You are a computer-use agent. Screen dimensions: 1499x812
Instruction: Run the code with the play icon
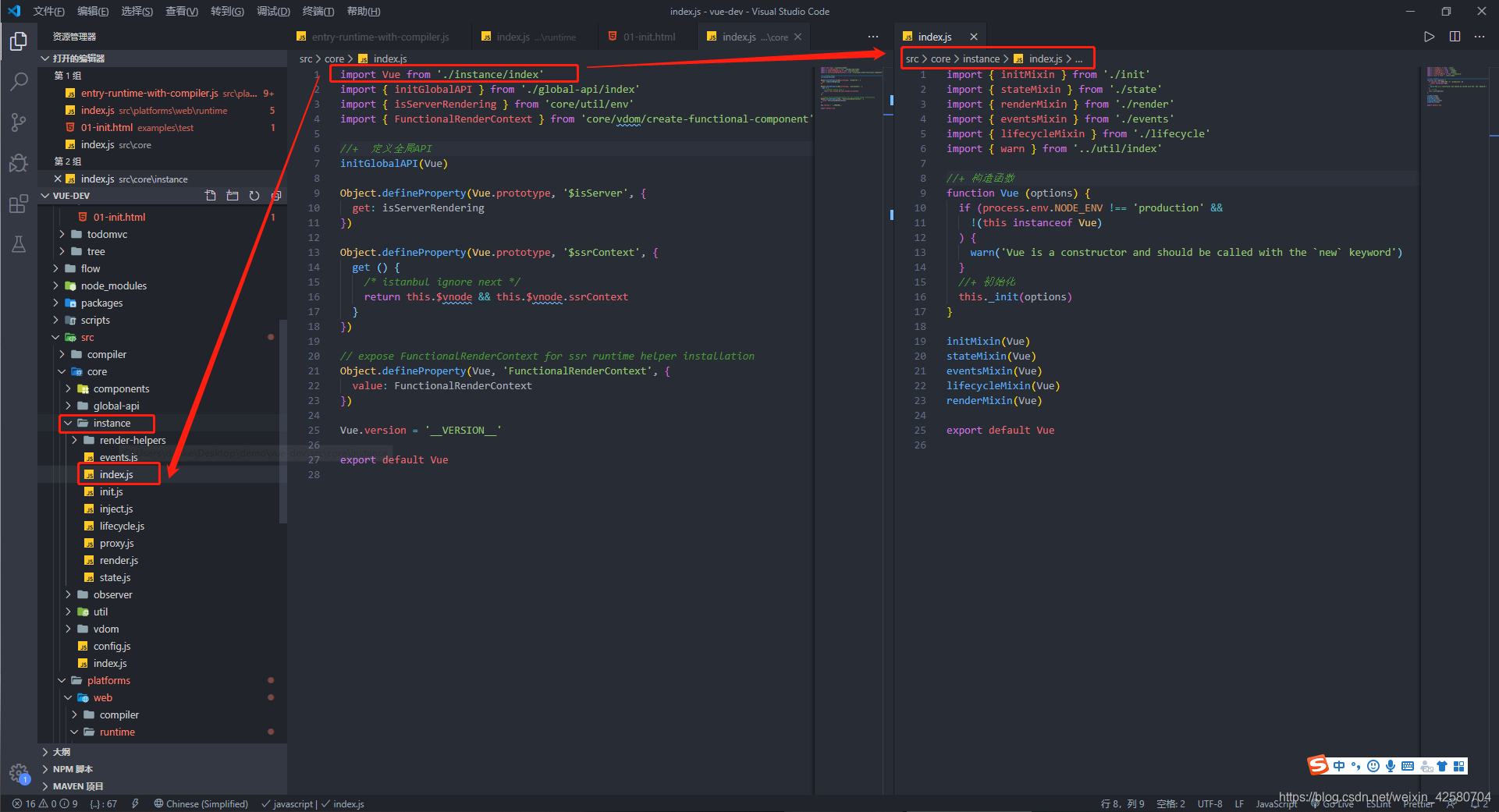click(1429, 37)
